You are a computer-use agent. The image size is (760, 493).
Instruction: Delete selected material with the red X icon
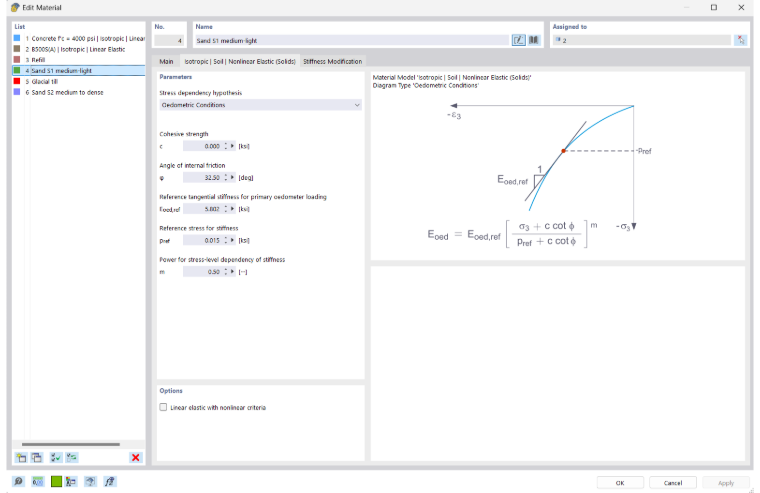(x=136, y=457)
